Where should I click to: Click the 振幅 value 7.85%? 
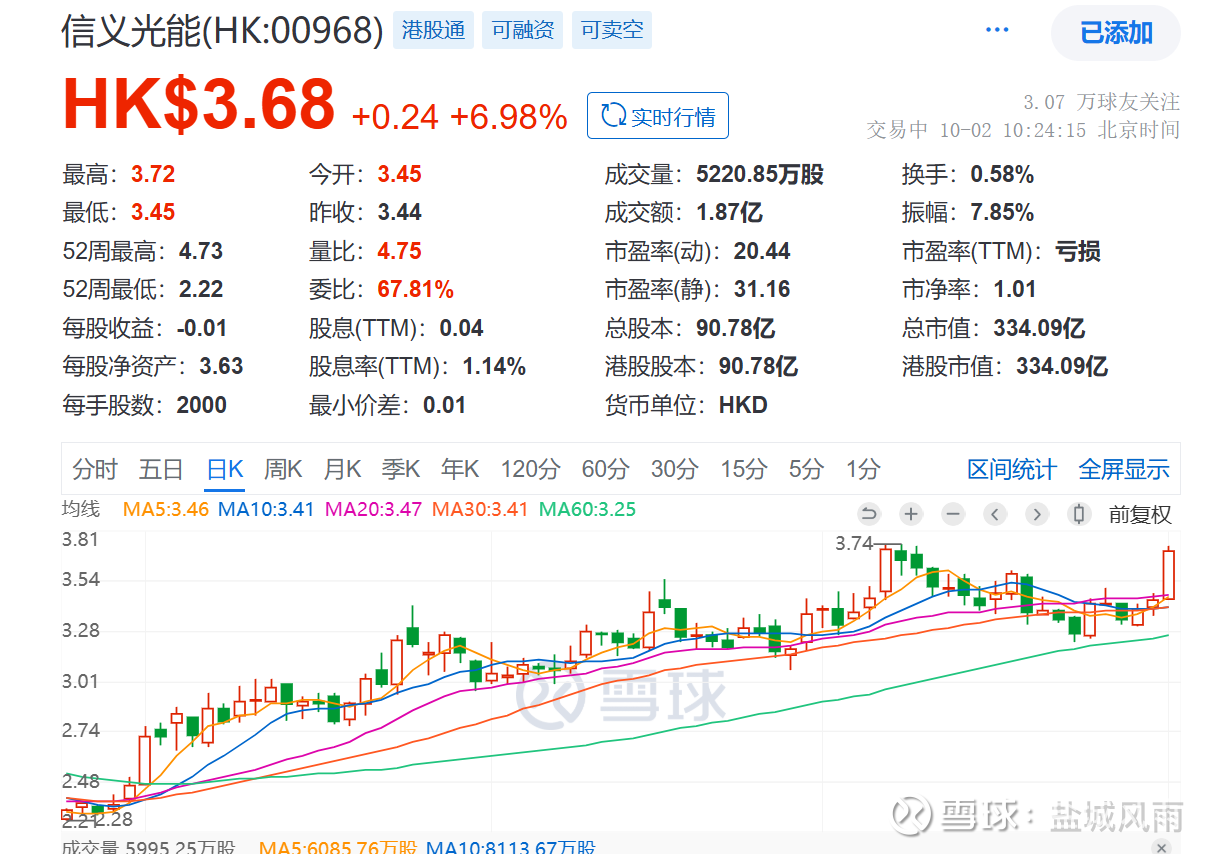click(1002, 212)
